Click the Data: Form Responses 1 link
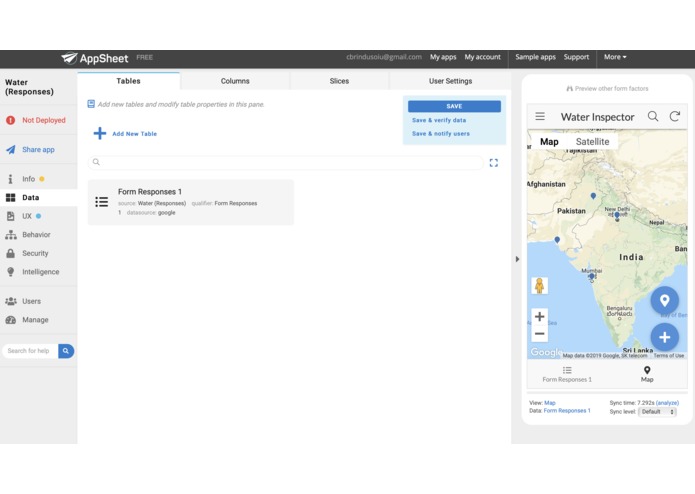 coord(567,411)
